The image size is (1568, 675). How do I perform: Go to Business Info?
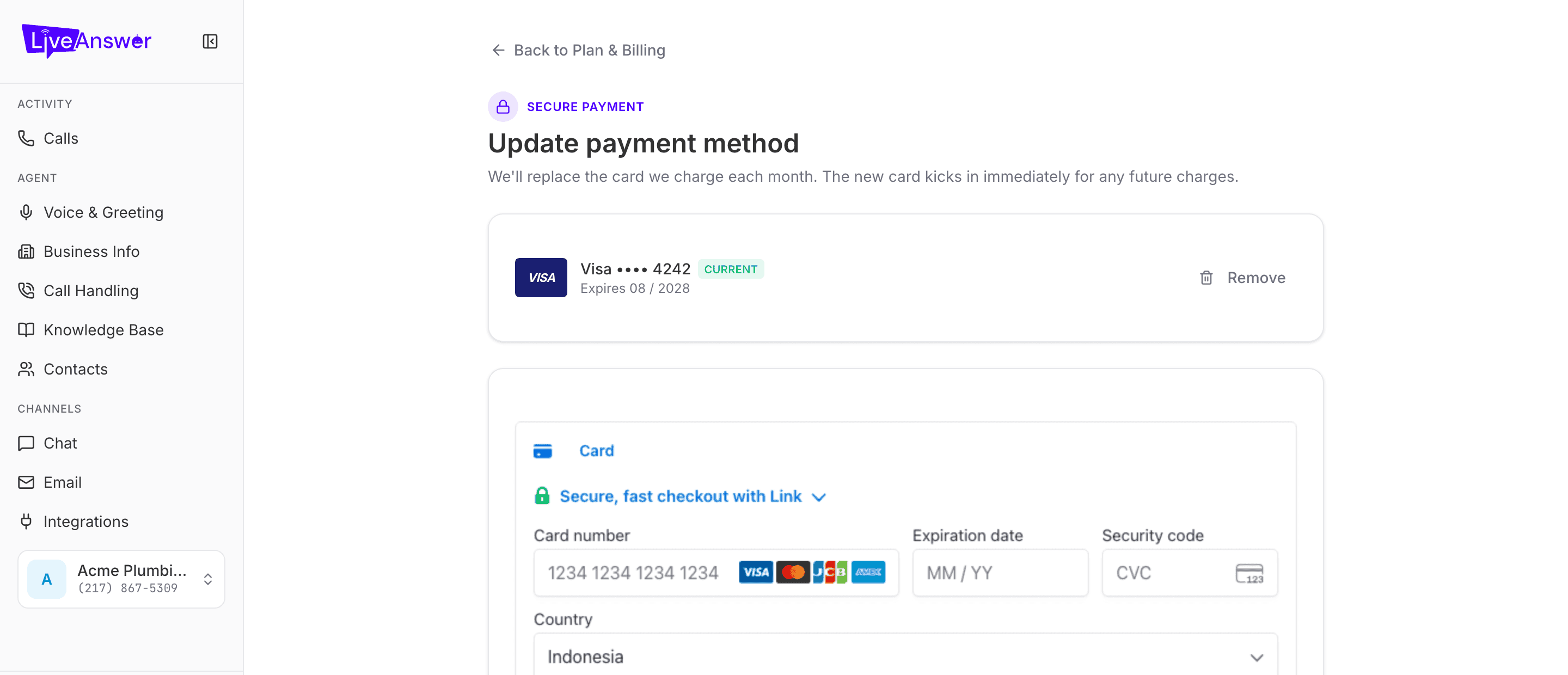(x=122, y=251)
